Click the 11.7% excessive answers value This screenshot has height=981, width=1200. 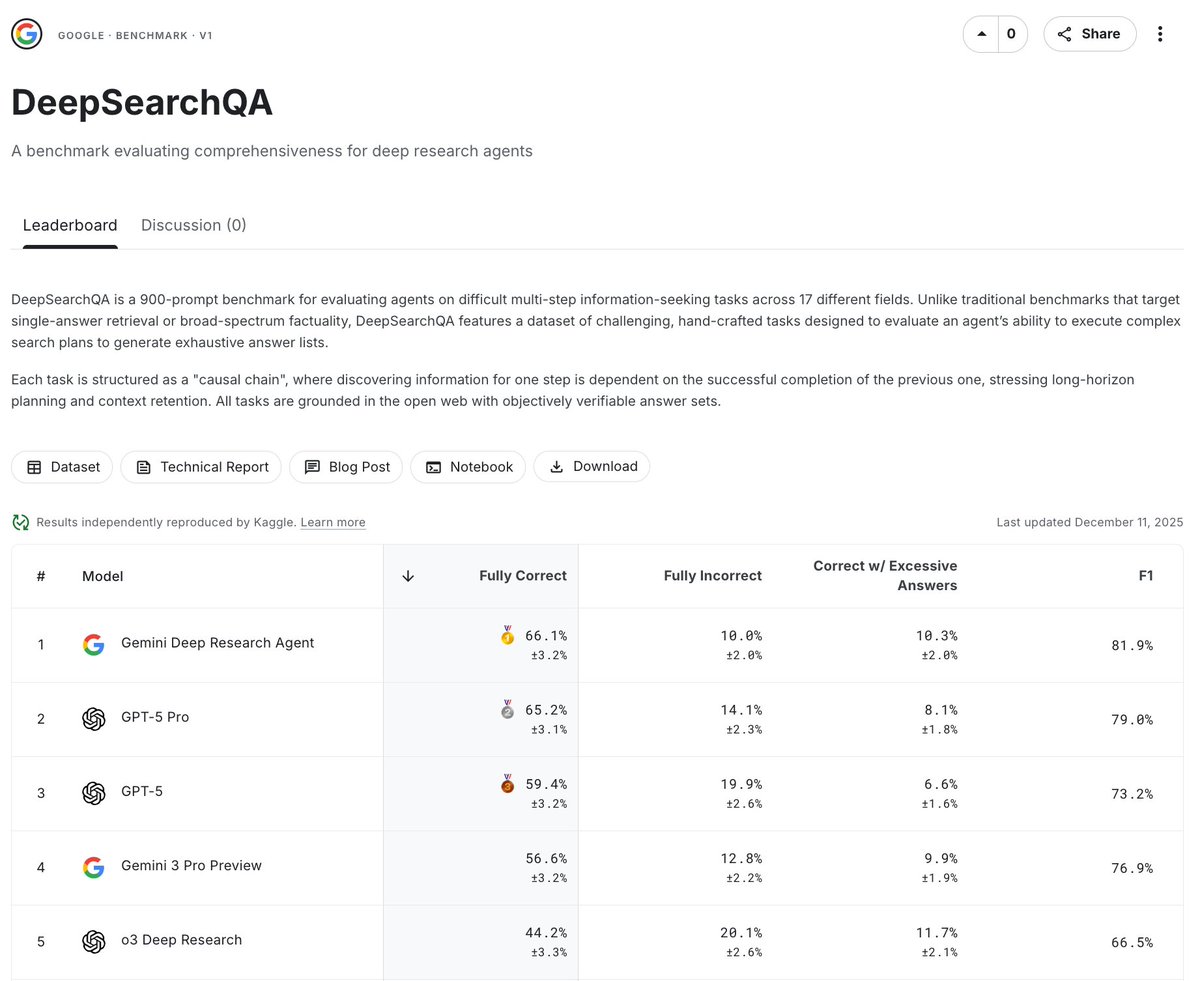(x=936, y=932)
